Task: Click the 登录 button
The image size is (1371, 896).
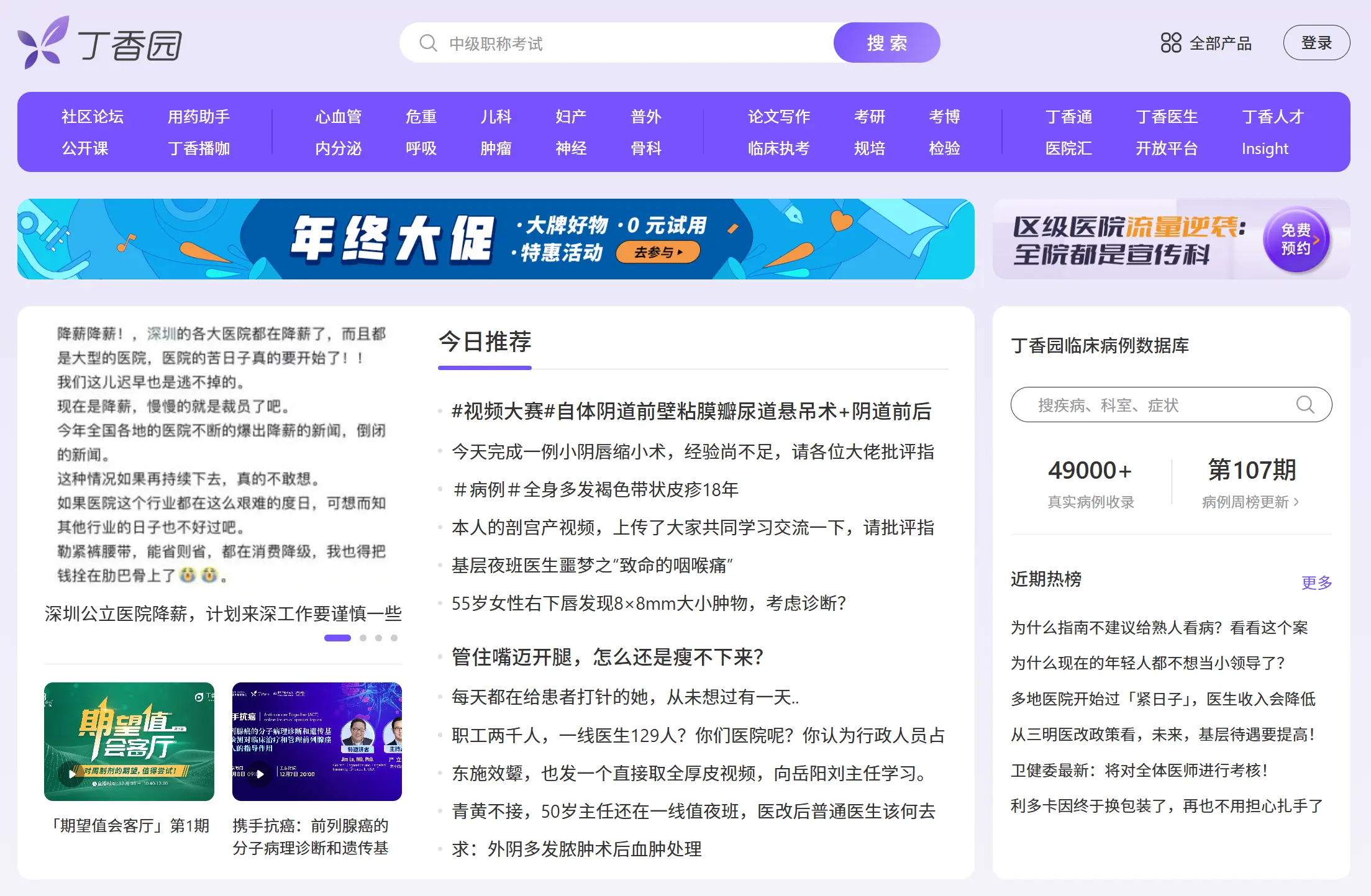Action: 1317,42
